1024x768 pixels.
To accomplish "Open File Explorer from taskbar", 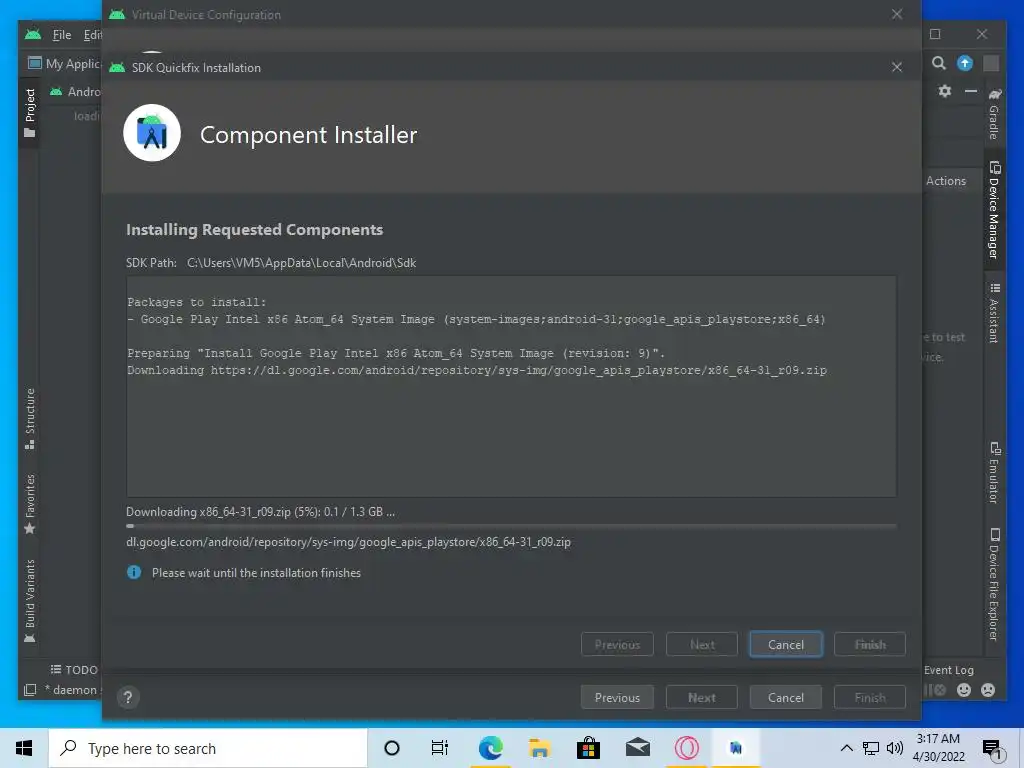I will pyautogui.click(x=539, y=748).
